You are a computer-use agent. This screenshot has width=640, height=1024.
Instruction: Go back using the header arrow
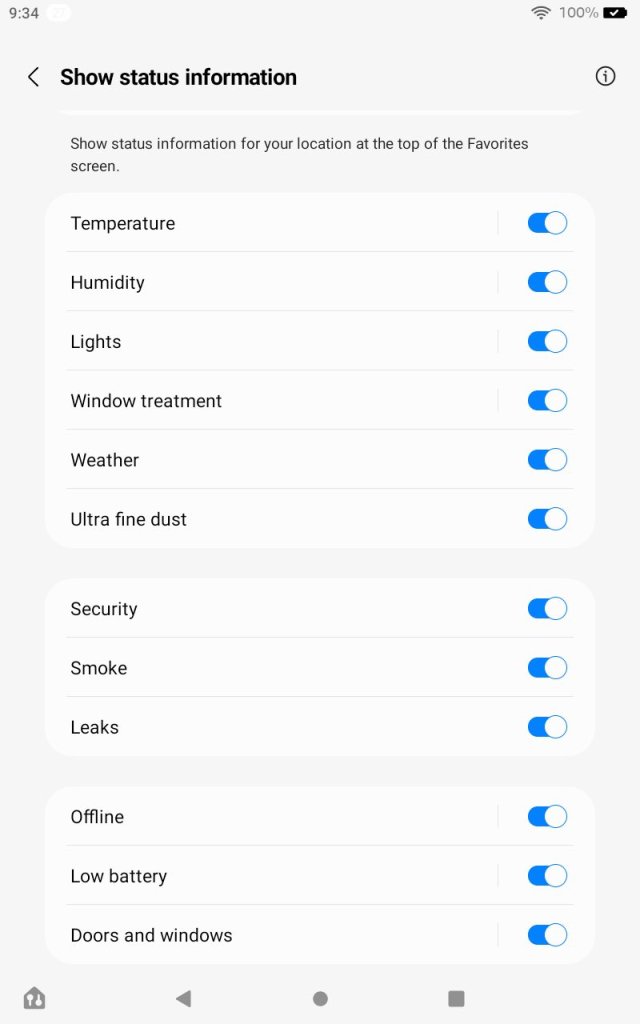coord(33,77)
